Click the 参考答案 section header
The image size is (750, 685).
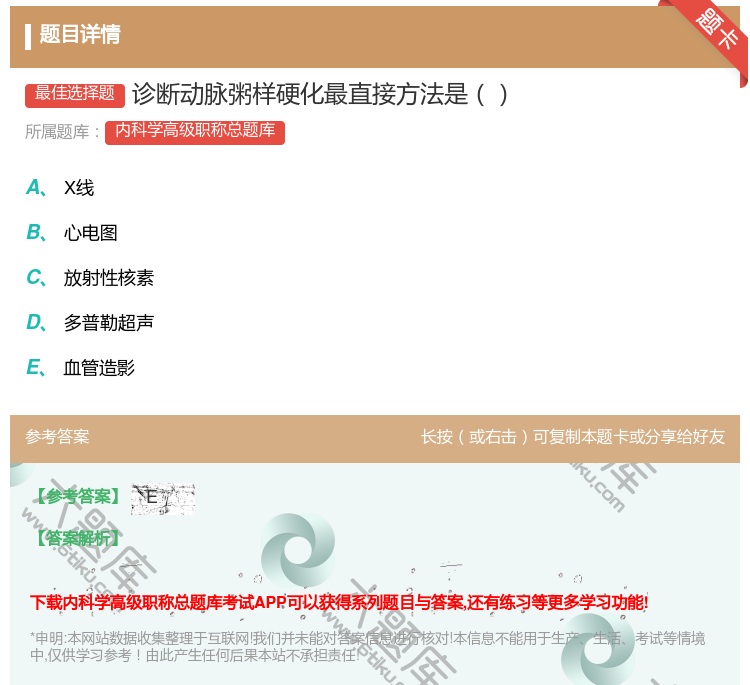[57, 437]
